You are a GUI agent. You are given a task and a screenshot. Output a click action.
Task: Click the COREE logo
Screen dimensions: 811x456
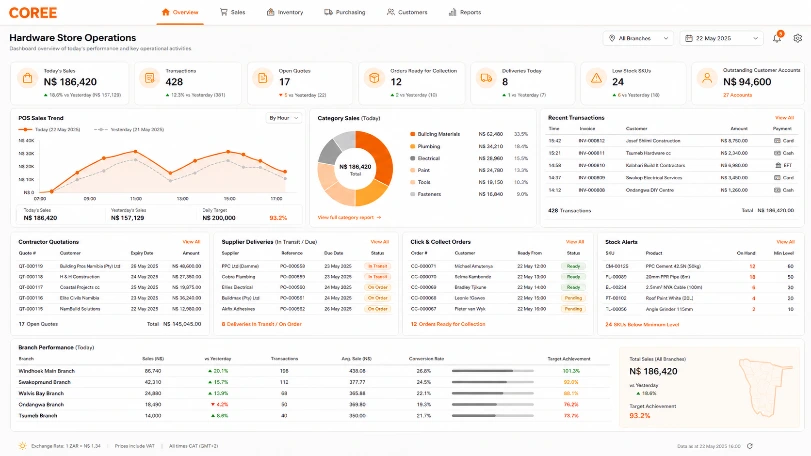click(x=33, y=13)
